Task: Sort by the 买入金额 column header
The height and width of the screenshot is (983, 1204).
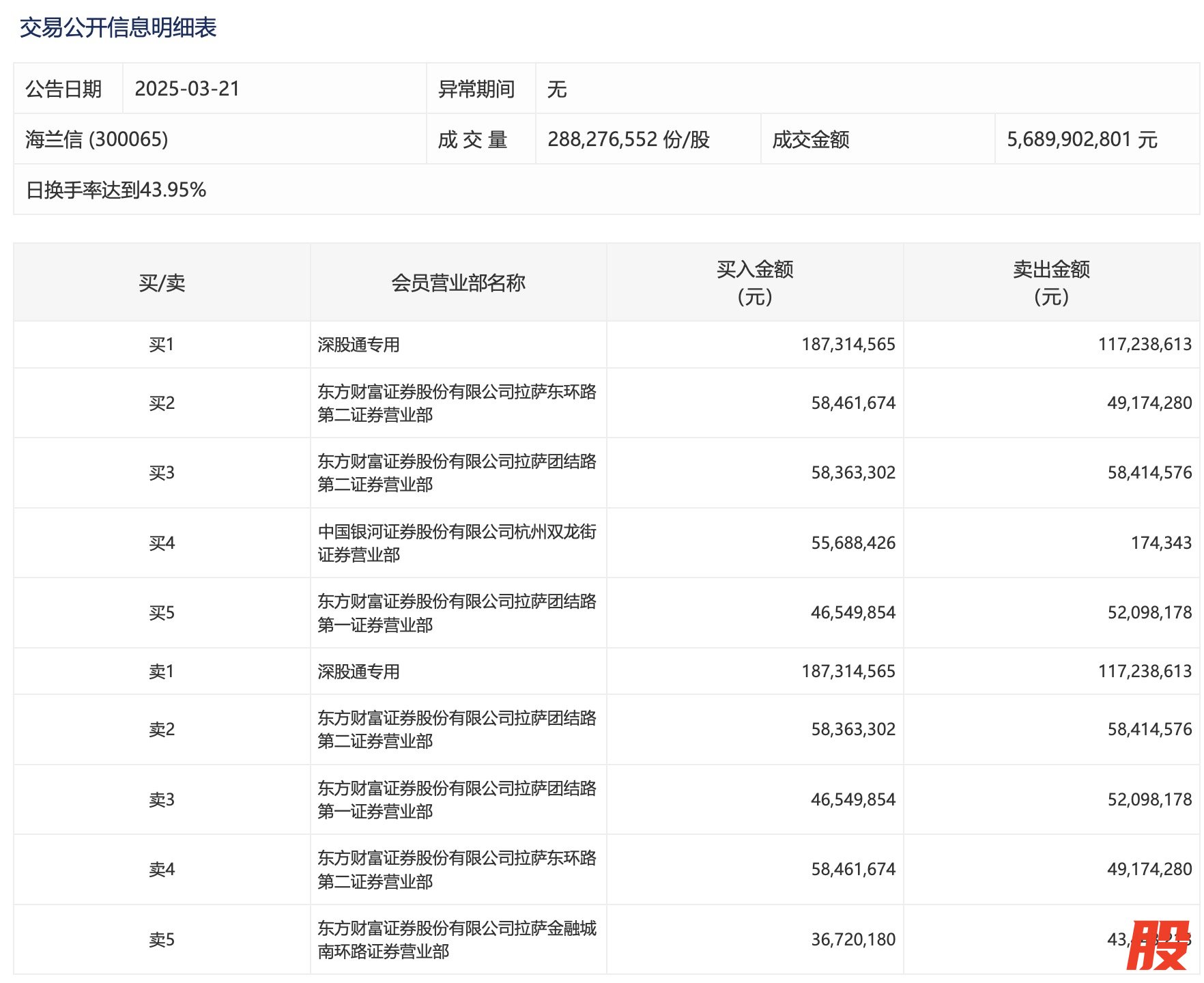Action: pyautogui.click(x=754, y=283)
